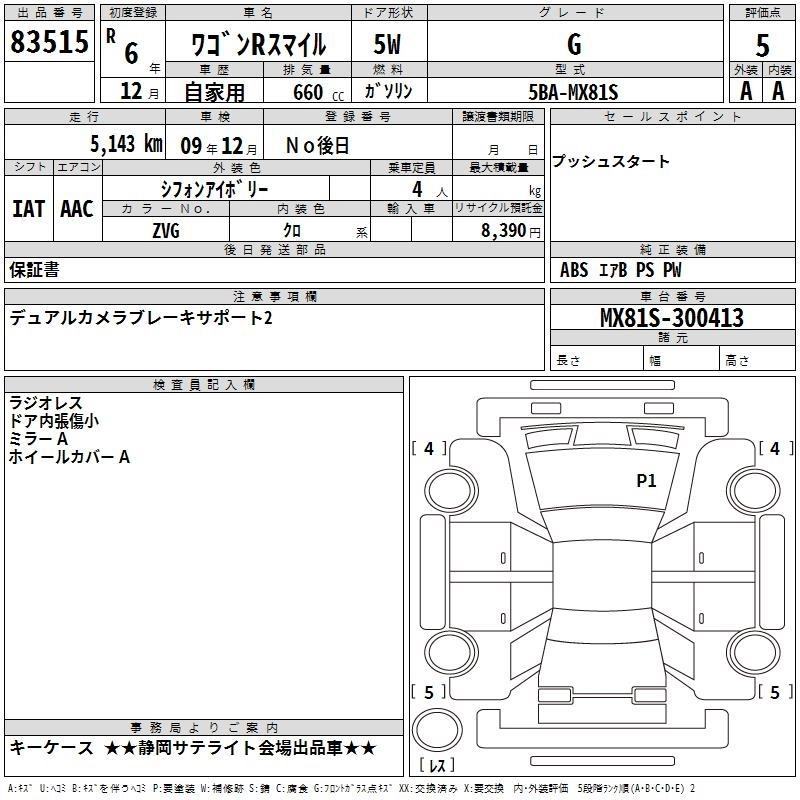The width and height of the screenshot is (800, 800).
Task: Select the interior color クロ
Action: pyautogui.click(x=292, y=231)
